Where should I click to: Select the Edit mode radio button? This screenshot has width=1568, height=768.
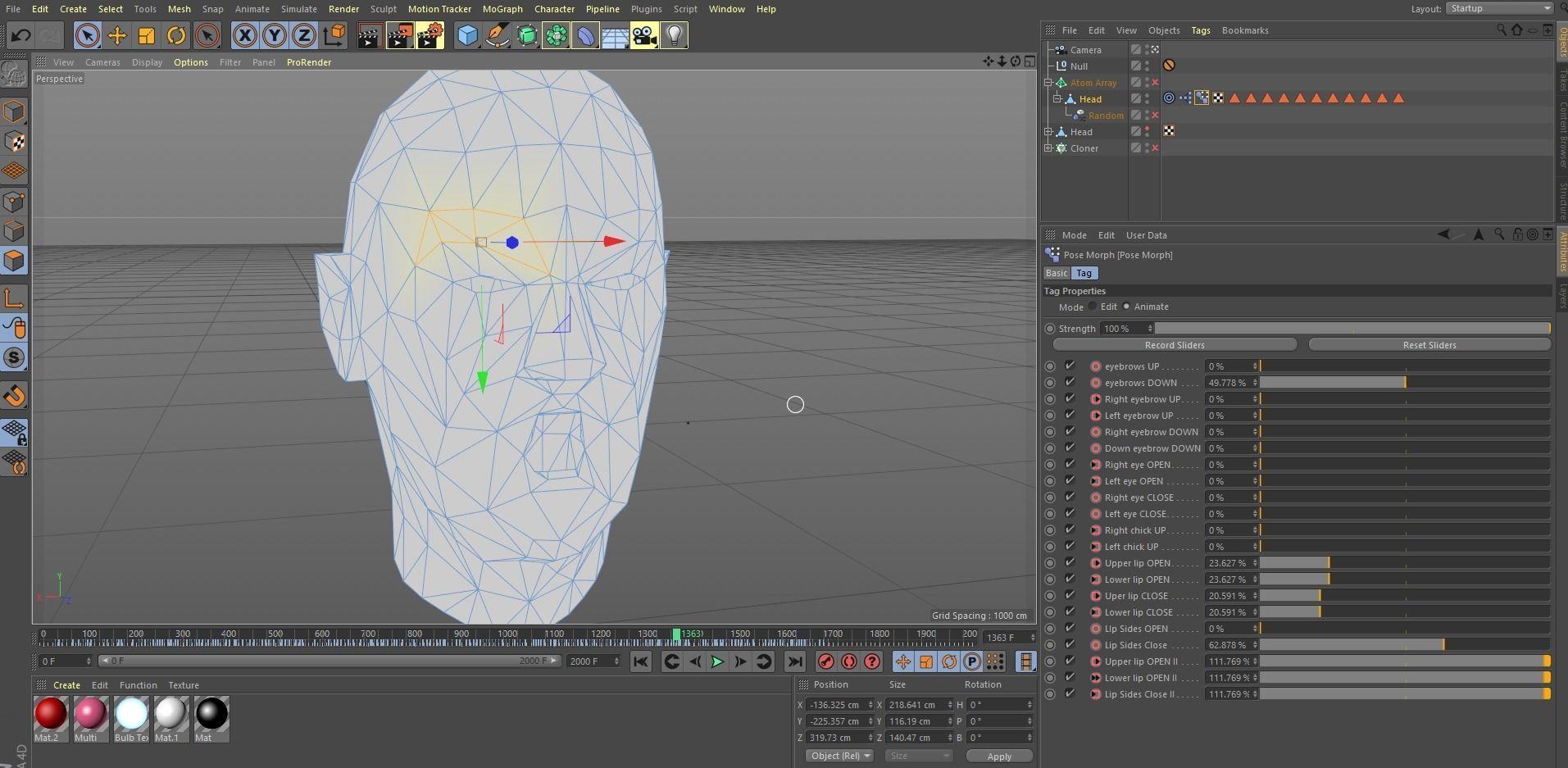tap(1093, 307)
